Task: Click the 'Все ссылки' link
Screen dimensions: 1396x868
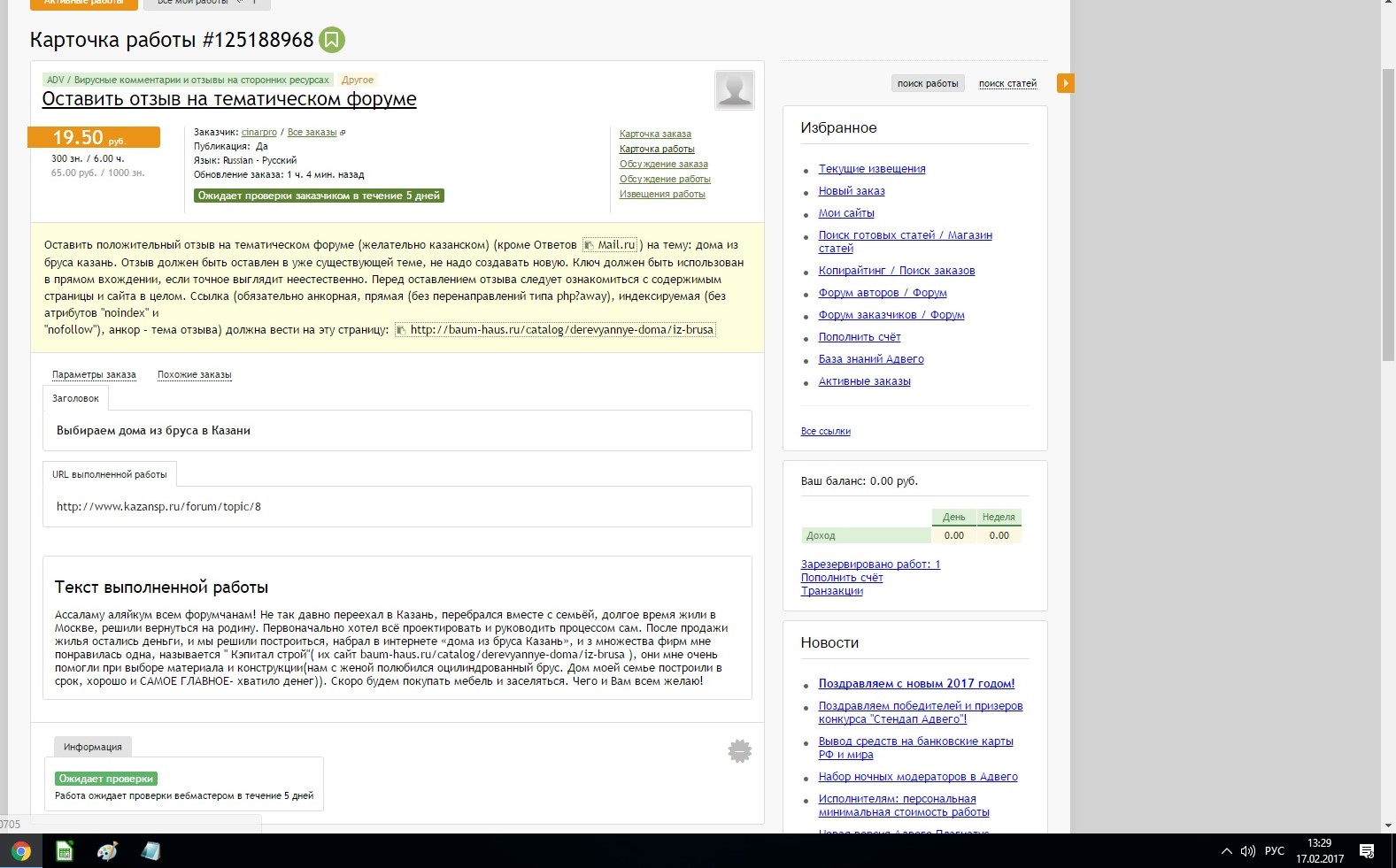Action: [826, 431]
